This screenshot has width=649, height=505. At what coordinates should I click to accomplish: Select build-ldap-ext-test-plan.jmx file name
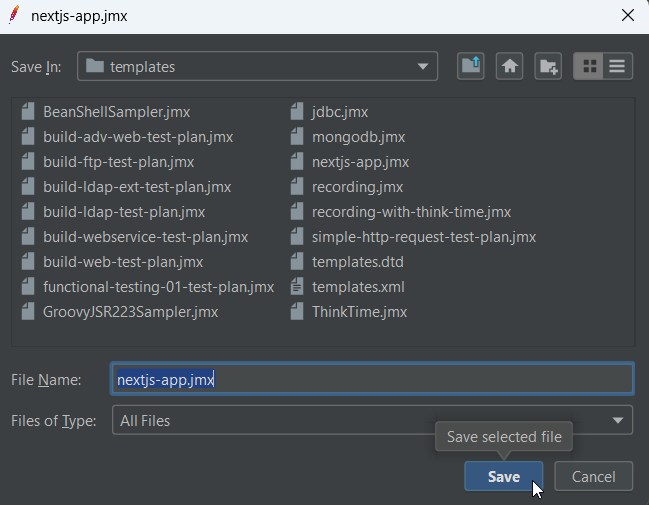pos(137,187)
